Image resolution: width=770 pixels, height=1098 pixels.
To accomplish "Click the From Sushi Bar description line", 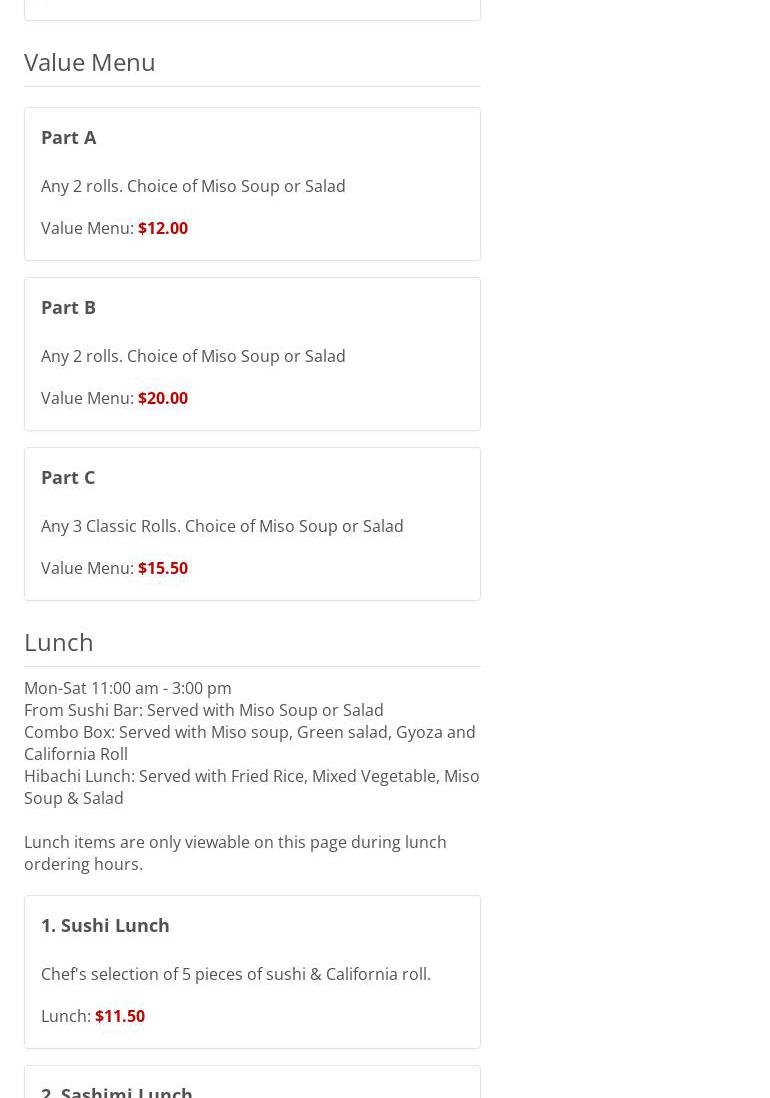I will click(204, 710).
